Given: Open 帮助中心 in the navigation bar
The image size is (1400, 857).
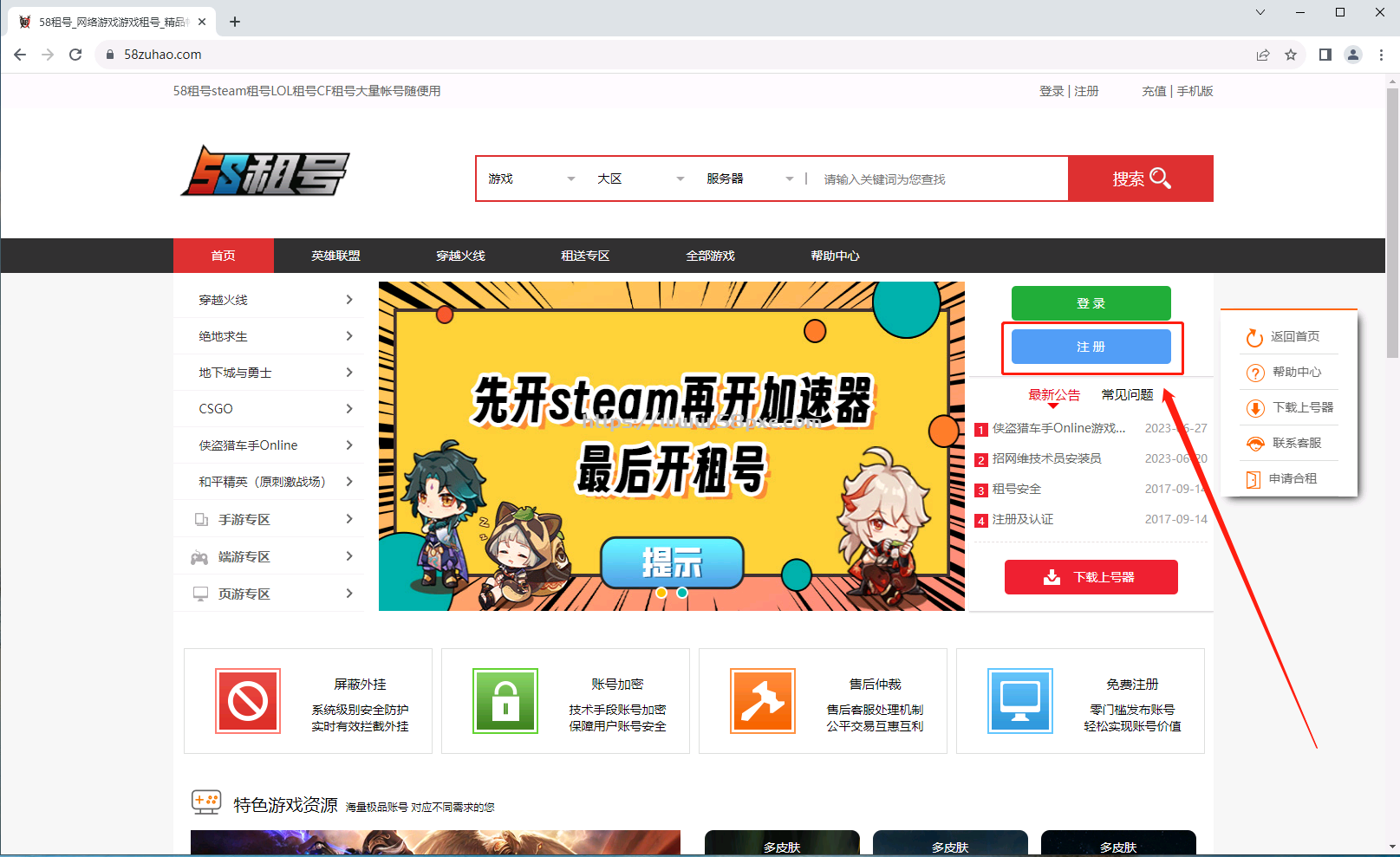Looking at the screenshot, I should tap(836, 256).
